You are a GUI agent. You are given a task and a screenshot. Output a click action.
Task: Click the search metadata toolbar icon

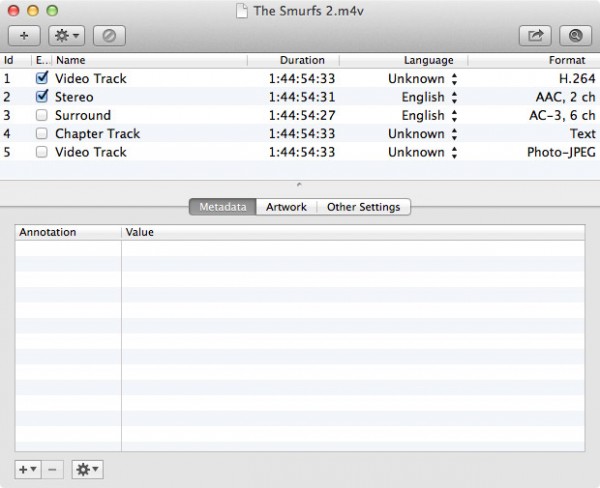(x=576, y=36)
